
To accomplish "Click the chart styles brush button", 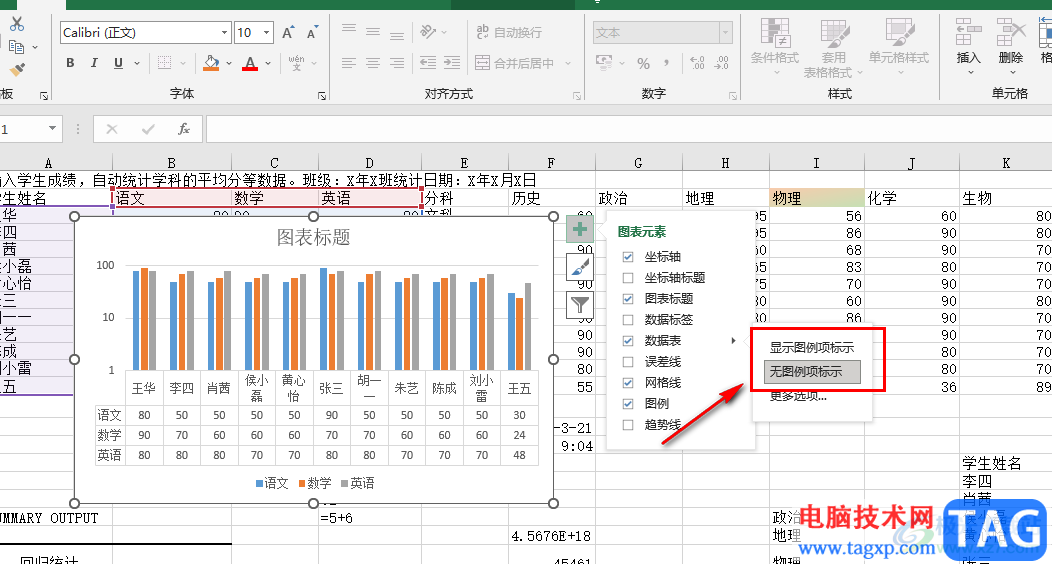I will [580, 268].
